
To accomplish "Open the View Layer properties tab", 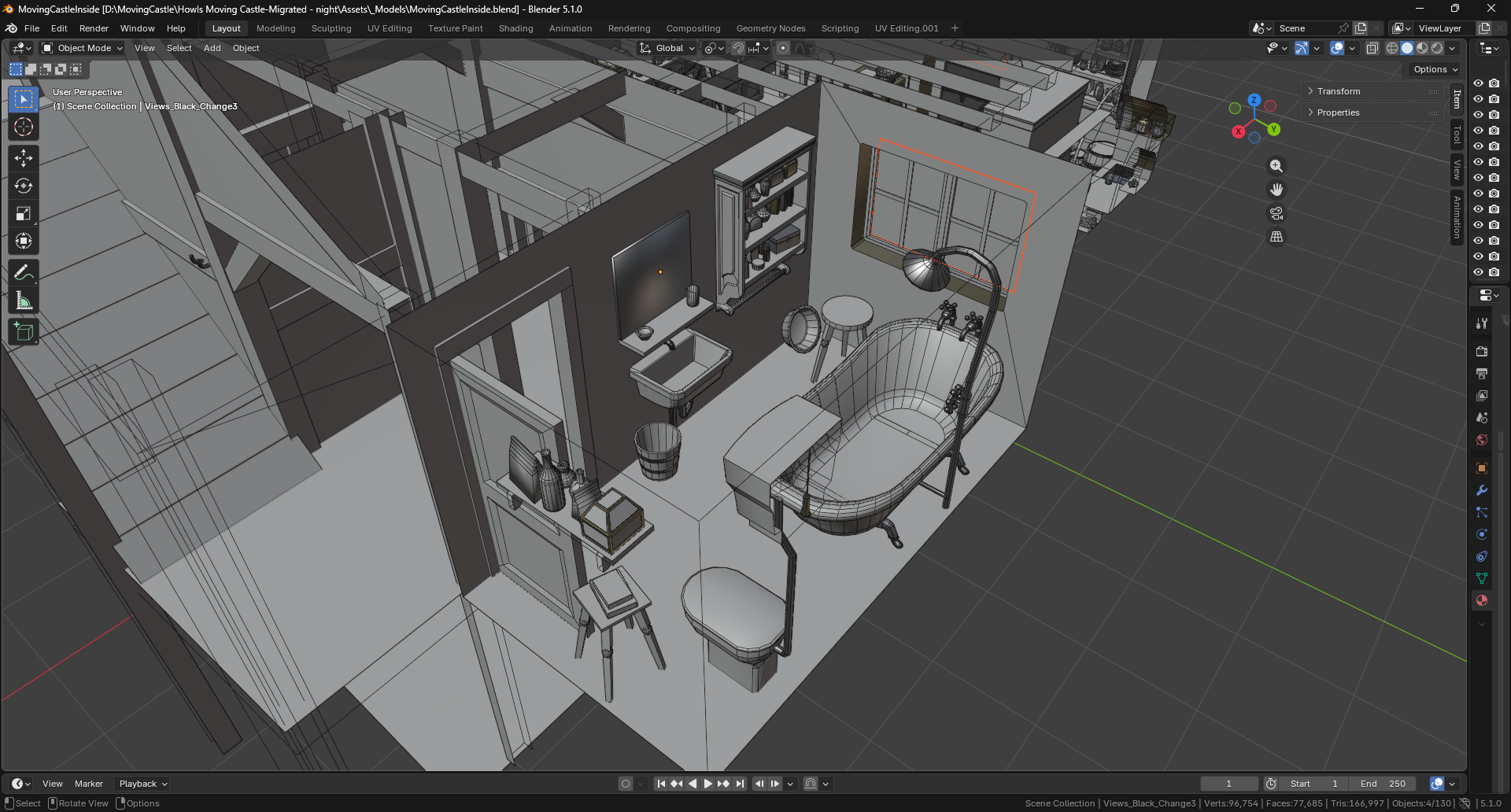I will (1482, 395).
